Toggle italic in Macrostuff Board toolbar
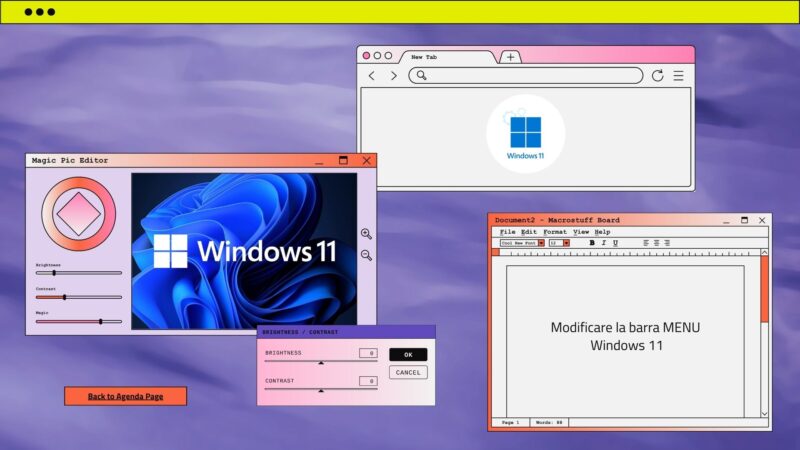Viewport: 800px width, 450px height. pyautogui.click(x=604, y=243)
